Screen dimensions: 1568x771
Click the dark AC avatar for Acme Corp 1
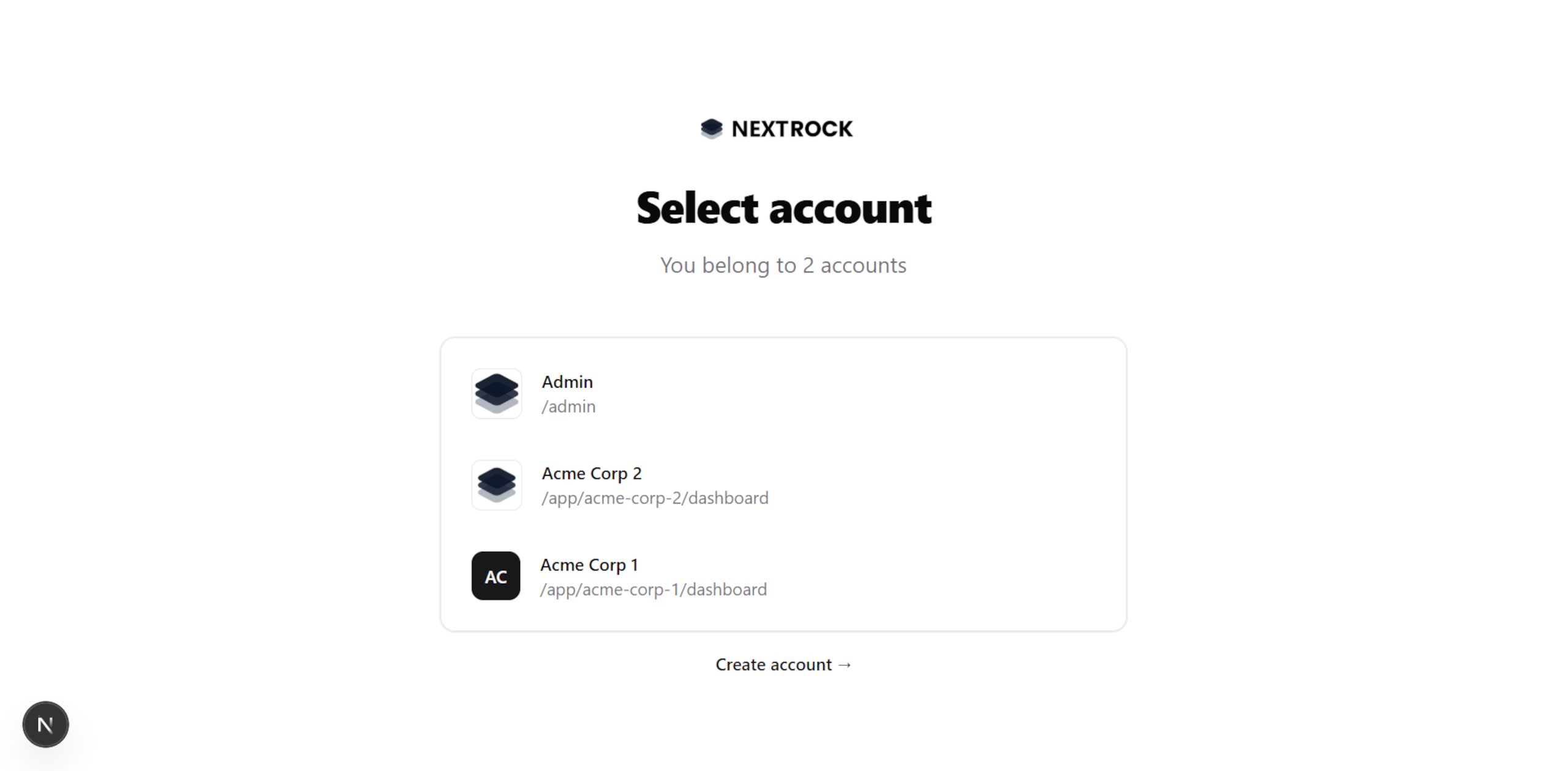coord(496,576)
